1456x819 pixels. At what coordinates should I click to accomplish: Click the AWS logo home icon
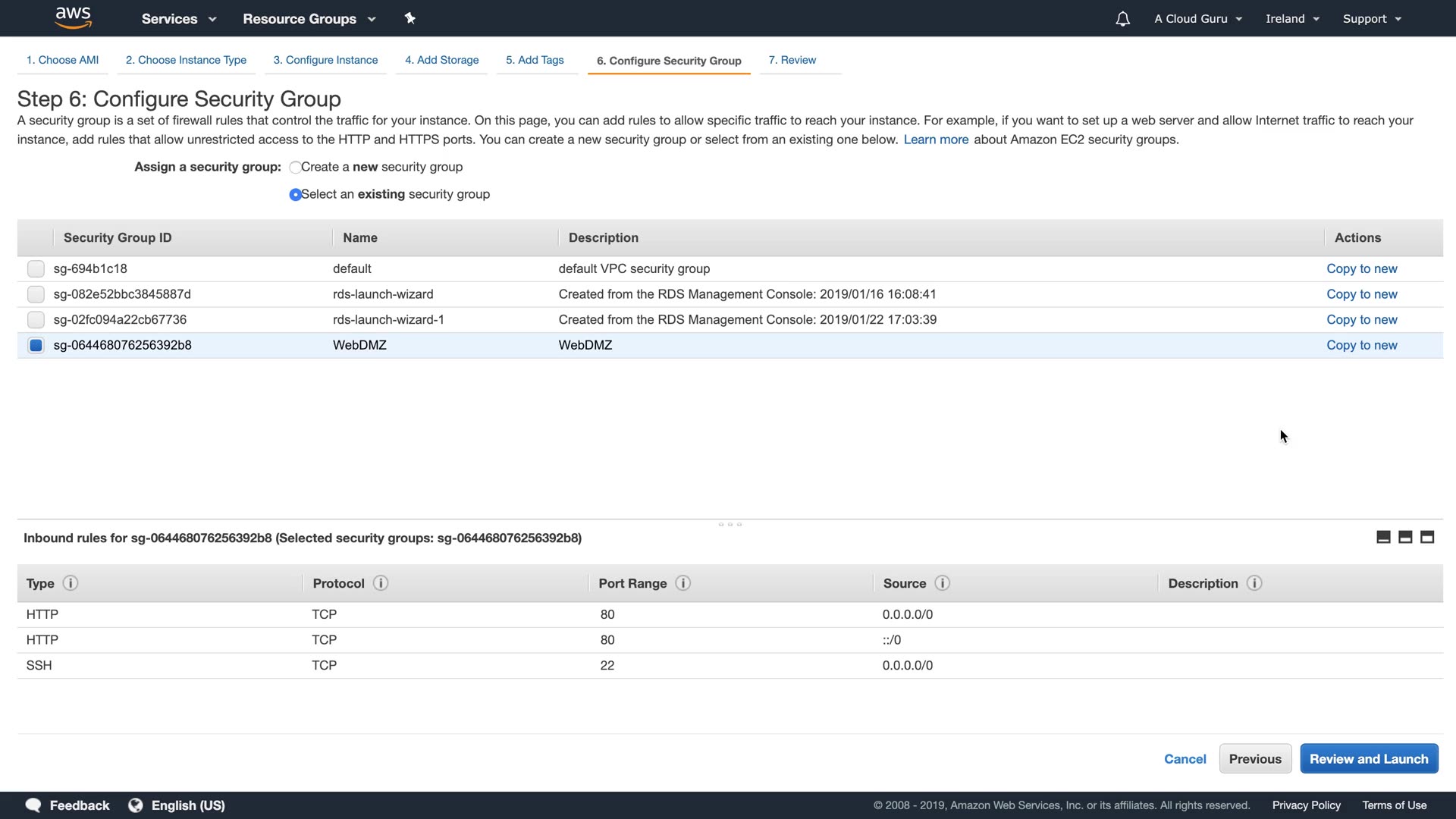[73, 18]
